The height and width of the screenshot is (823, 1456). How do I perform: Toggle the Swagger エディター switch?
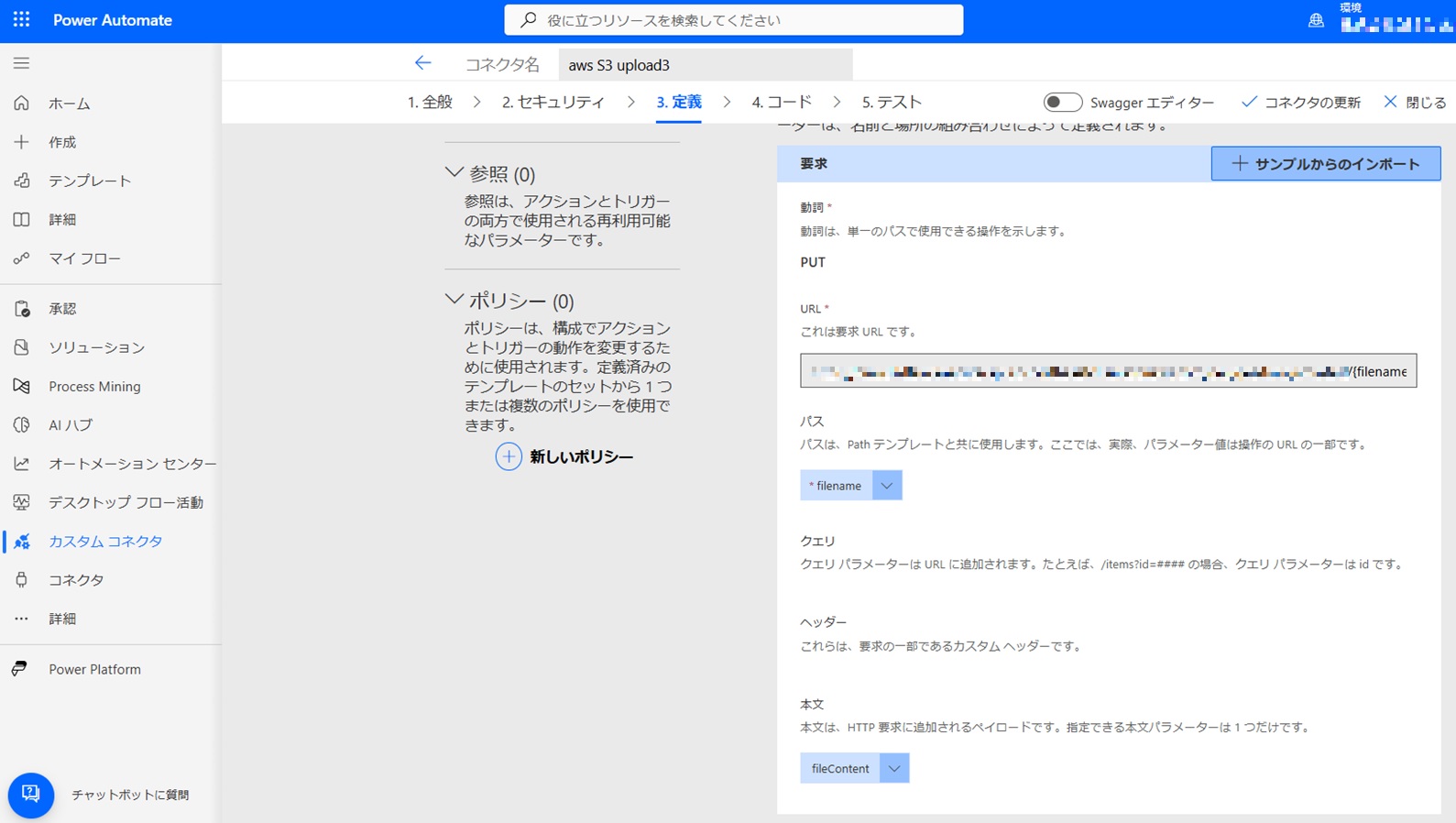click(x=1063, y=102)
